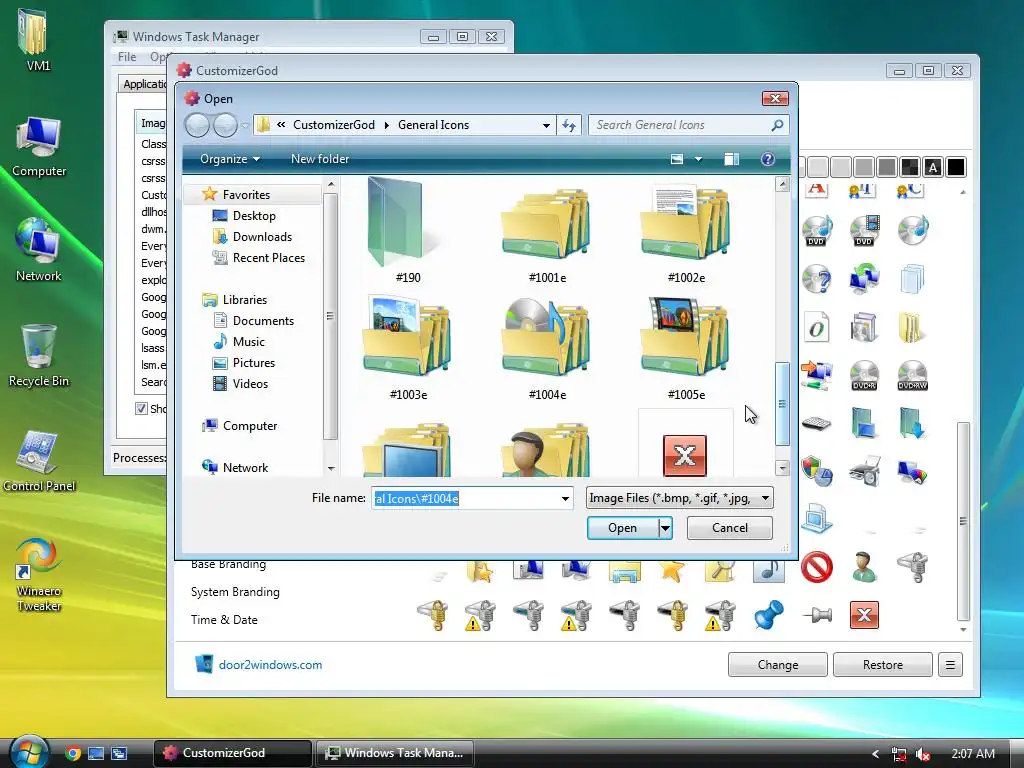The image size is (1024, 768).
Task: Select the red prohibited sign icon
Action: coord(816,566)
